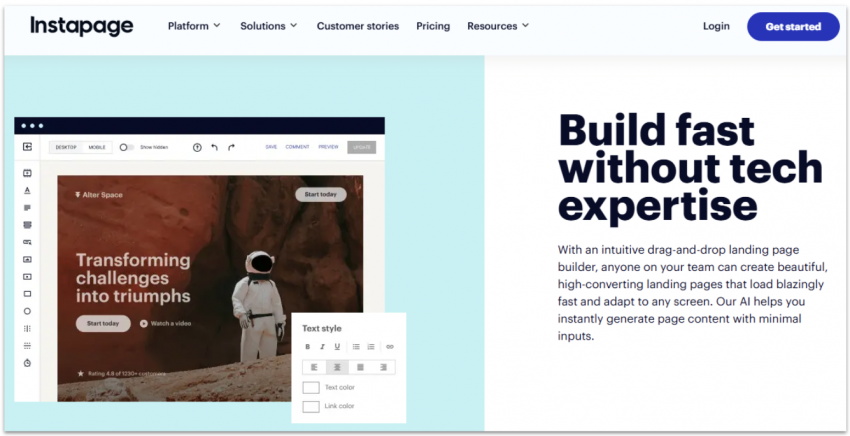Open Customer stories page
This screenshot has width=850, height=436.
click(x=358, y=26)
